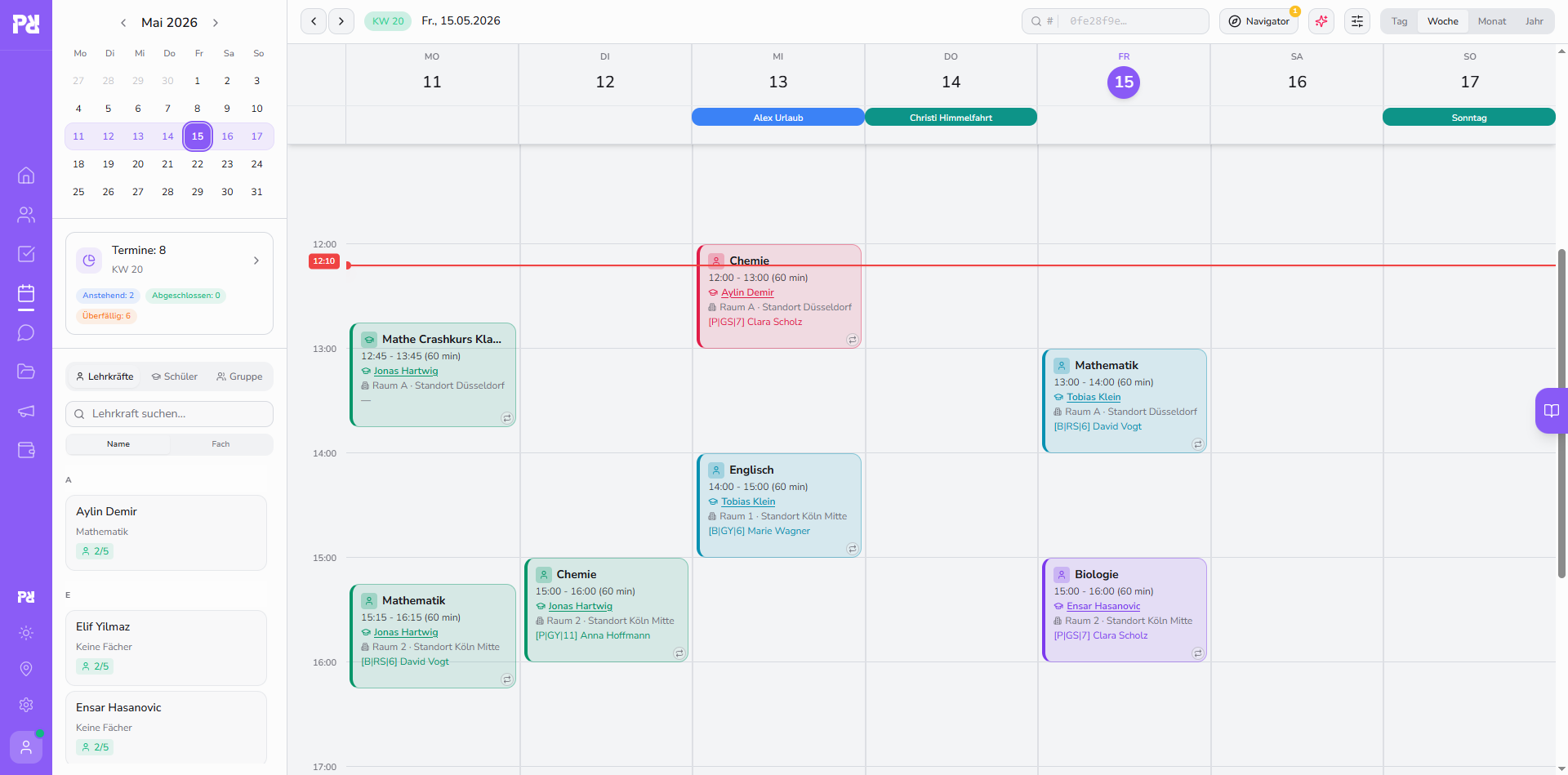Screen dimensions: 1568x775
Task: Click repeat icon on Mathe Crashkurs event
Action: 506,418
